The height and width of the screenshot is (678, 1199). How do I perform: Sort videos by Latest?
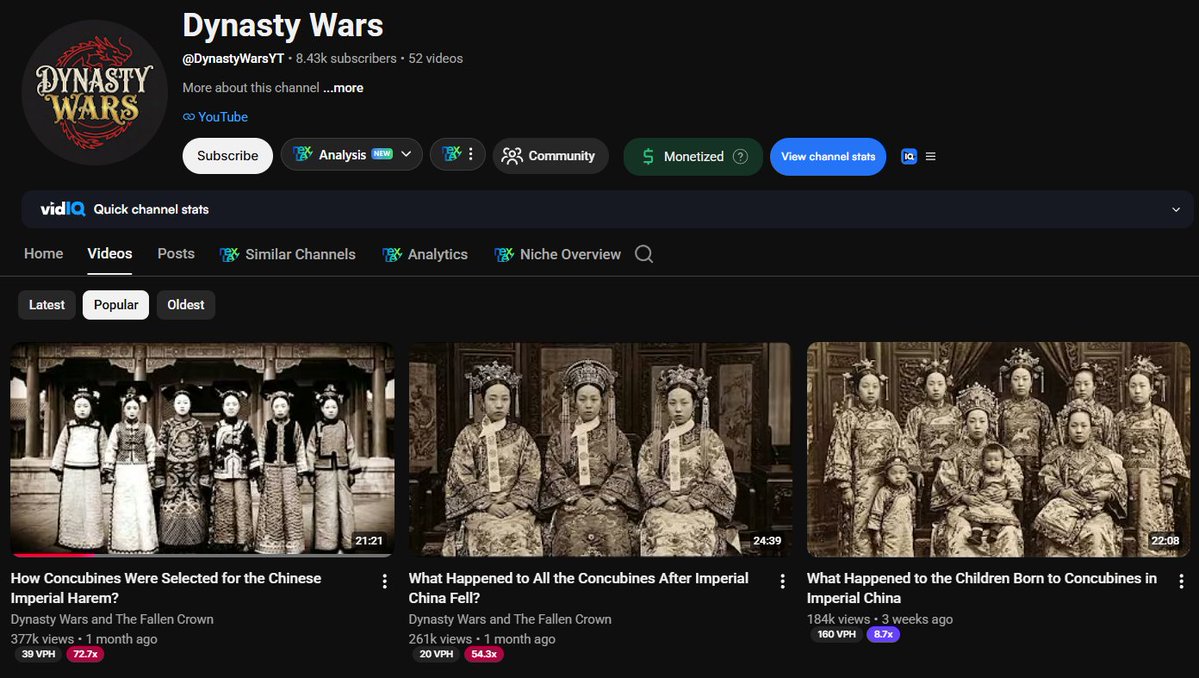(47, 305)
